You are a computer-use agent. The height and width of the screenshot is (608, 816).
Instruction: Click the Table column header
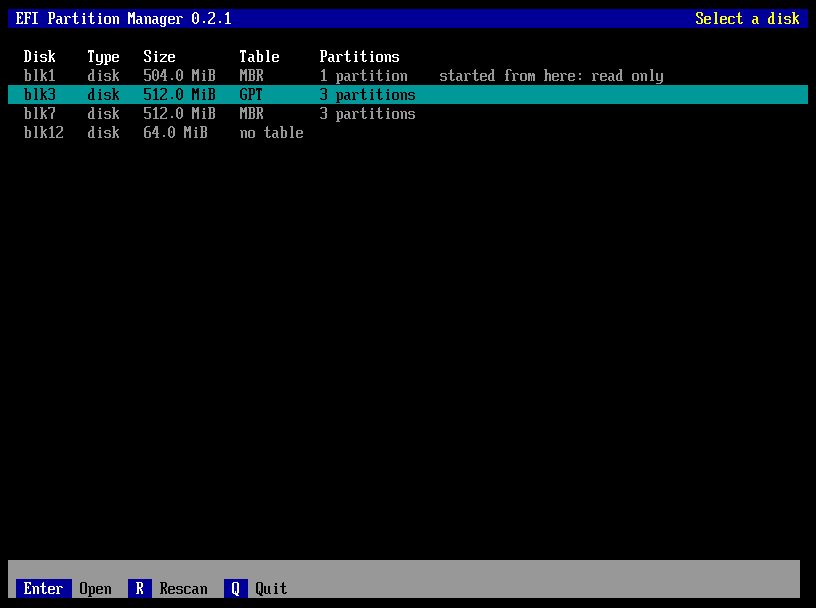259,57
